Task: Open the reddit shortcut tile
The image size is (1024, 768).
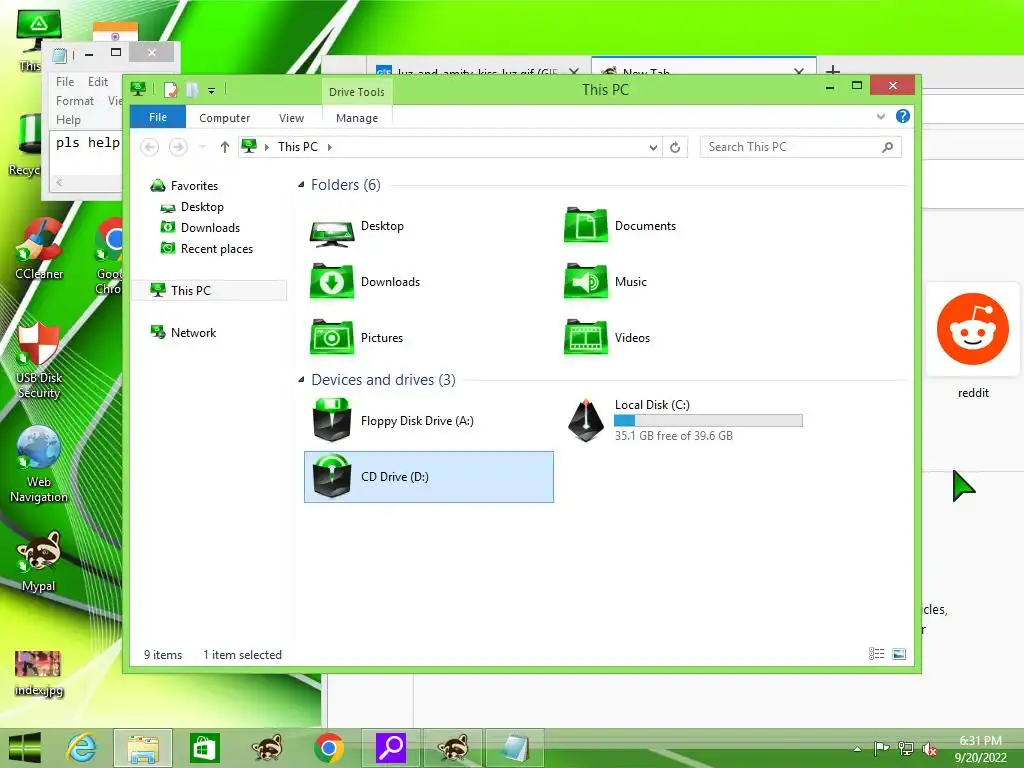Action: coord(972,328)
